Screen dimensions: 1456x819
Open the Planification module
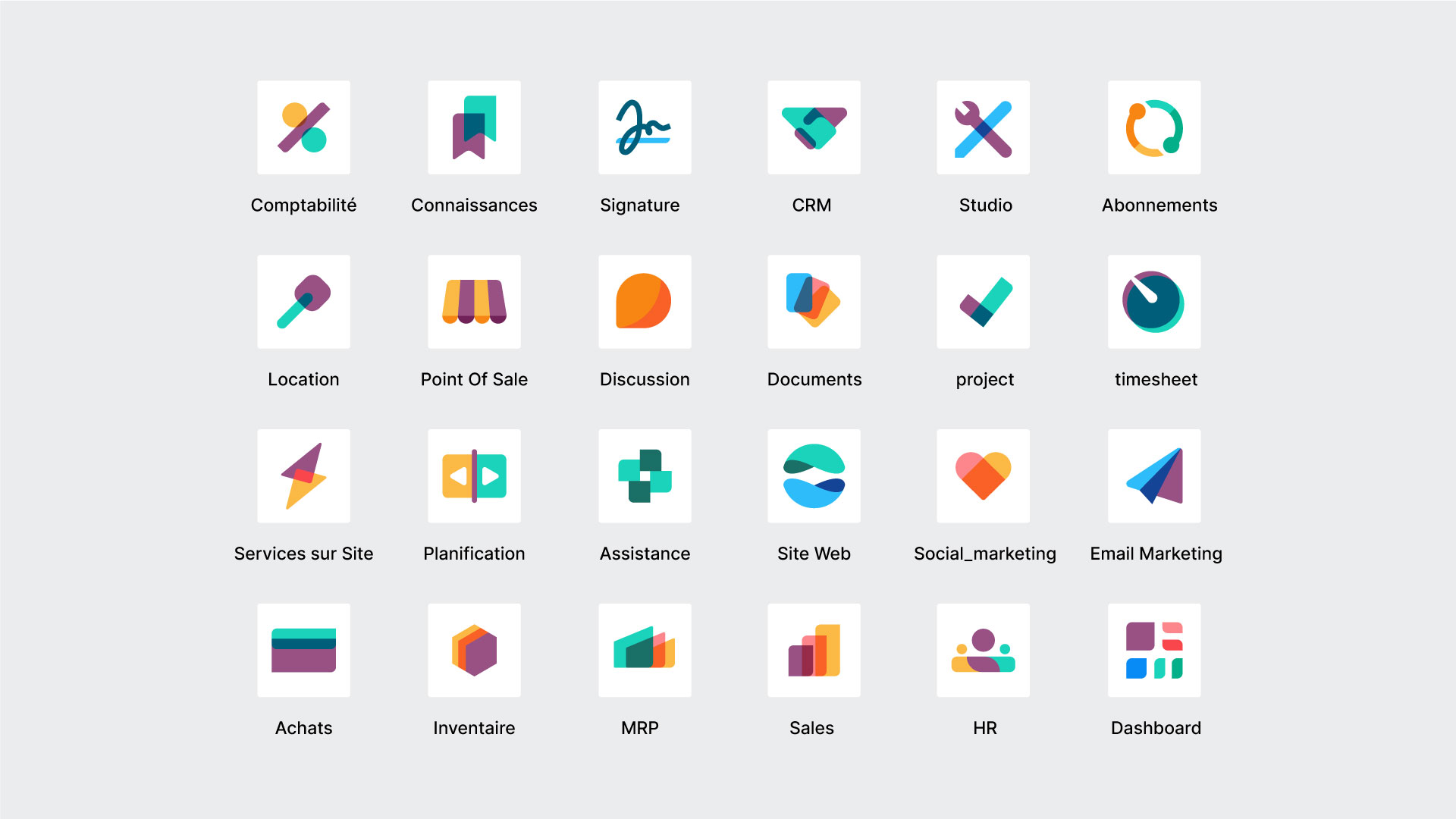[474, 492]
